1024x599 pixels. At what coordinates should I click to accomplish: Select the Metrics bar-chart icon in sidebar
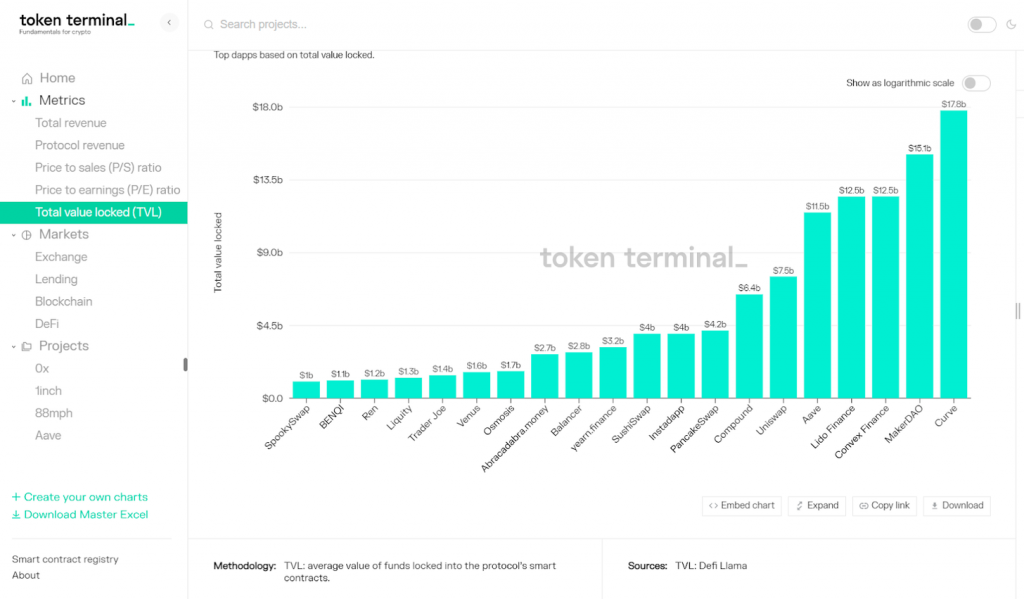[24, 100]
